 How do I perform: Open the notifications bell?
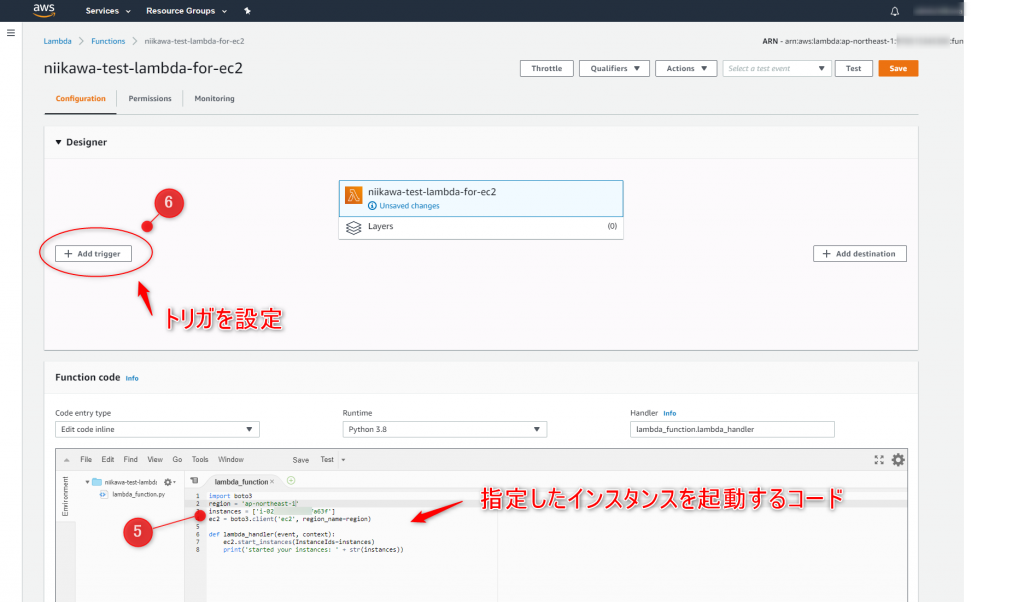(x=894, y=11)
